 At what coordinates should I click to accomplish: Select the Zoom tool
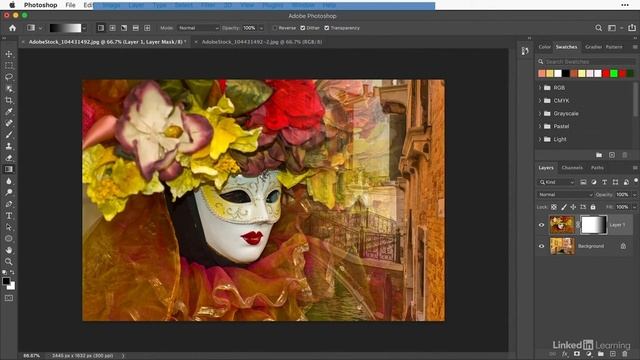9,261
